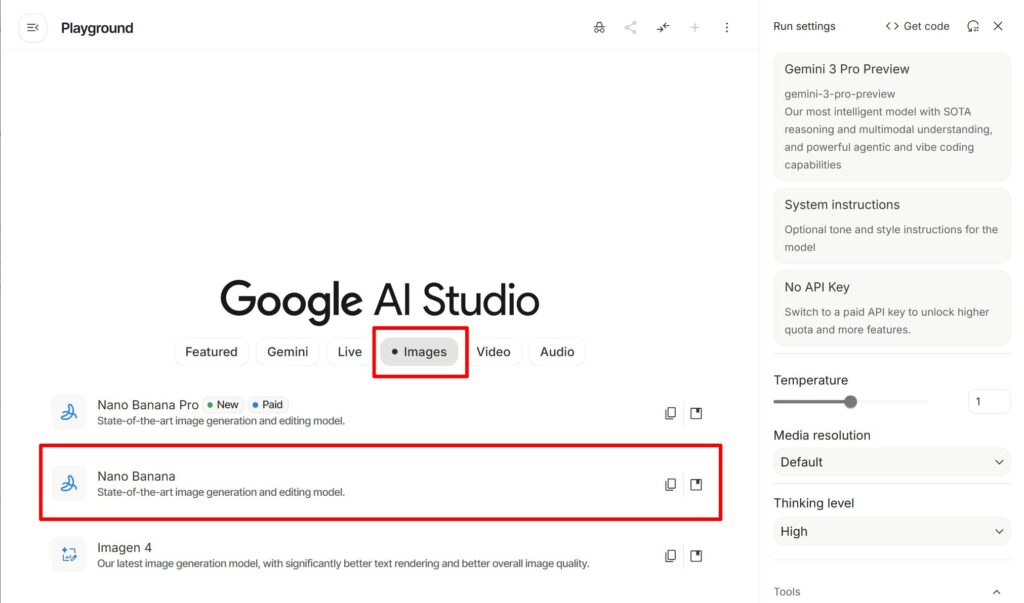Image resolution: width=1024 pixels, height=603 pixels.
Task: Open docs icon for Nano Banana row
Action: point(696,485)
